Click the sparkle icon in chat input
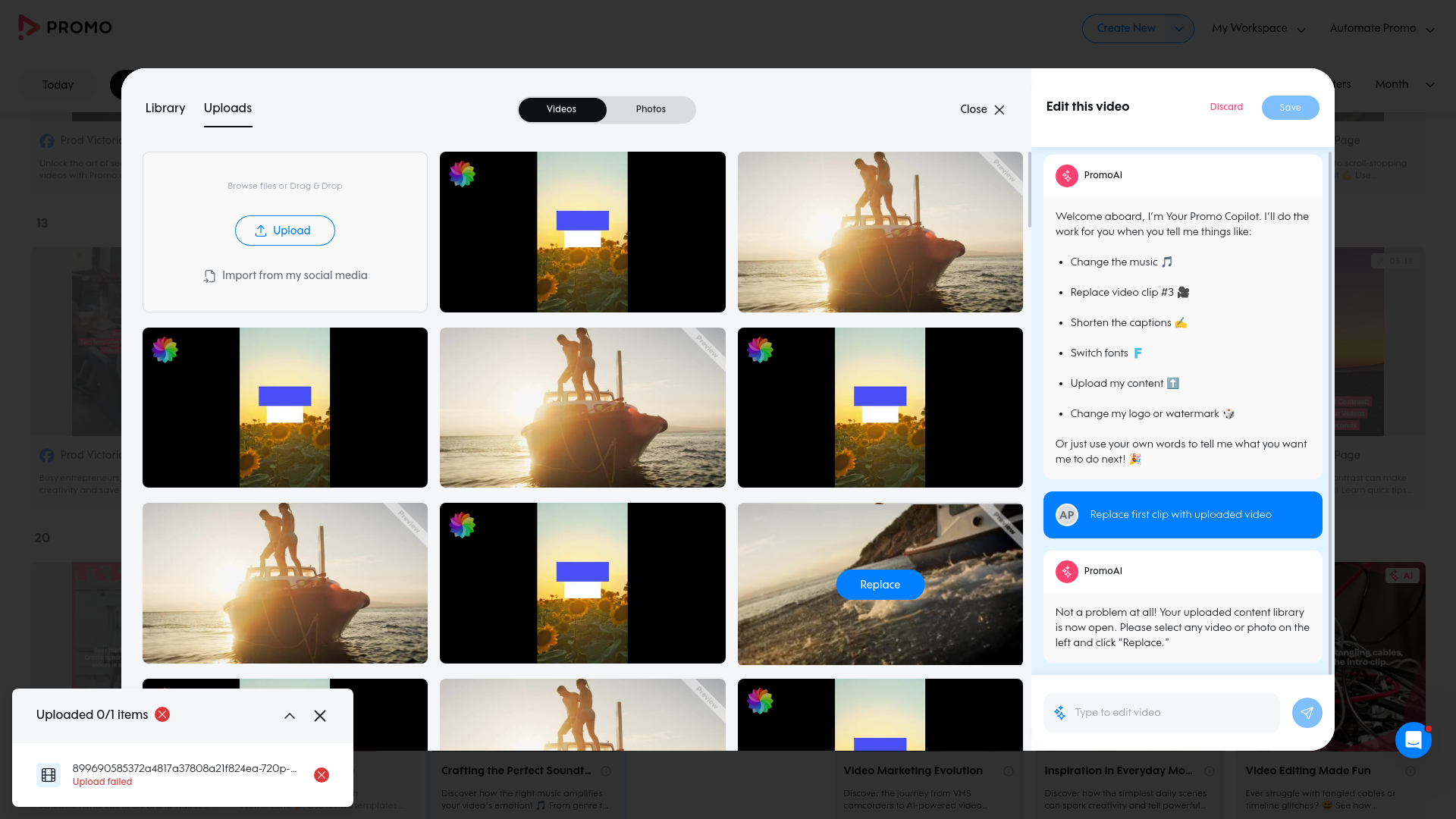Screen dimensions: 1456x819 pos(1060,713)
